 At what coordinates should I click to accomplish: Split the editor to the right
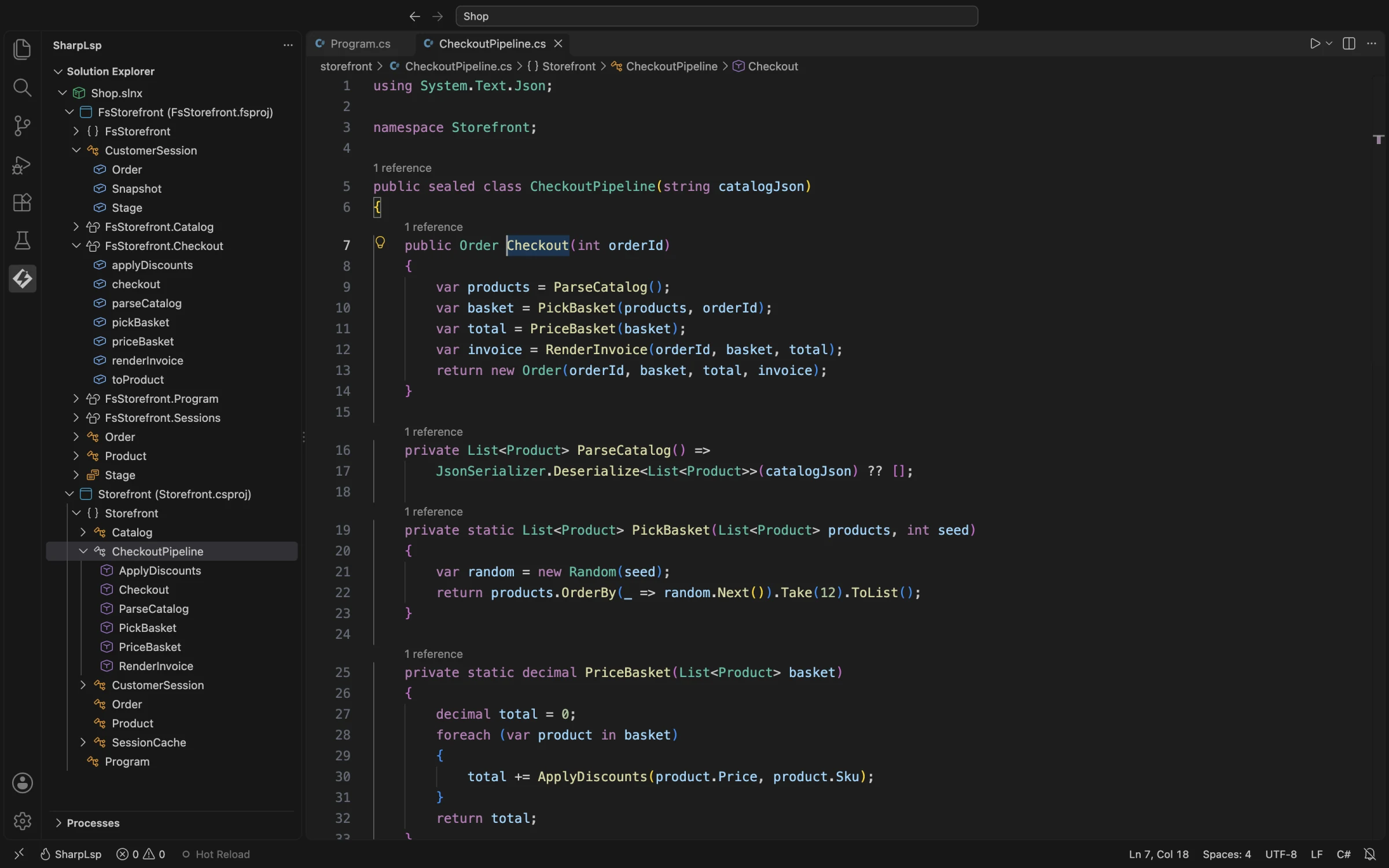coord(1349,44)
